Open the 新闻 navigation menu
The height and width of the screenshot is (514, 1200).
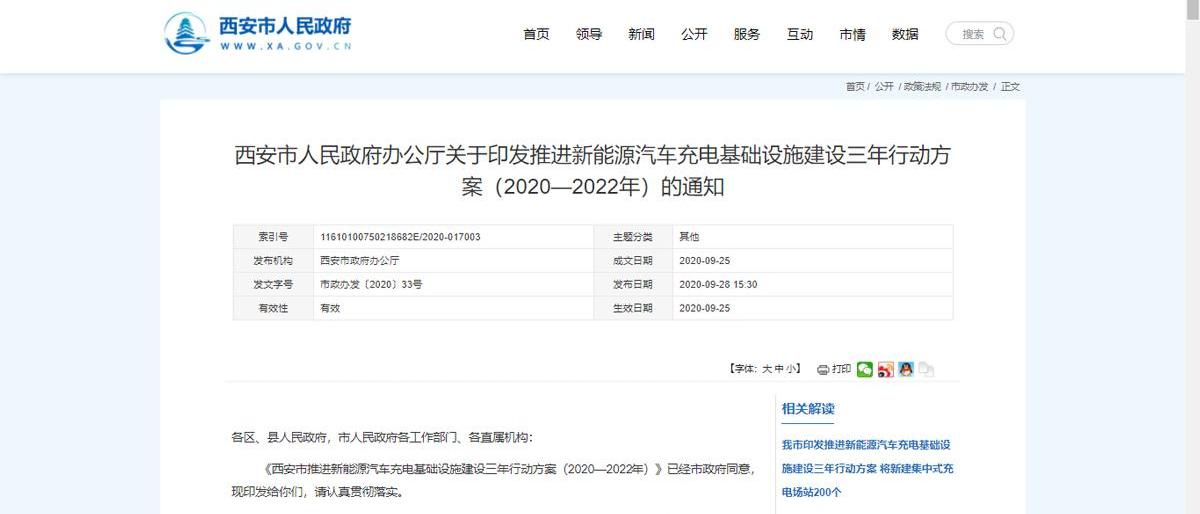641,34
